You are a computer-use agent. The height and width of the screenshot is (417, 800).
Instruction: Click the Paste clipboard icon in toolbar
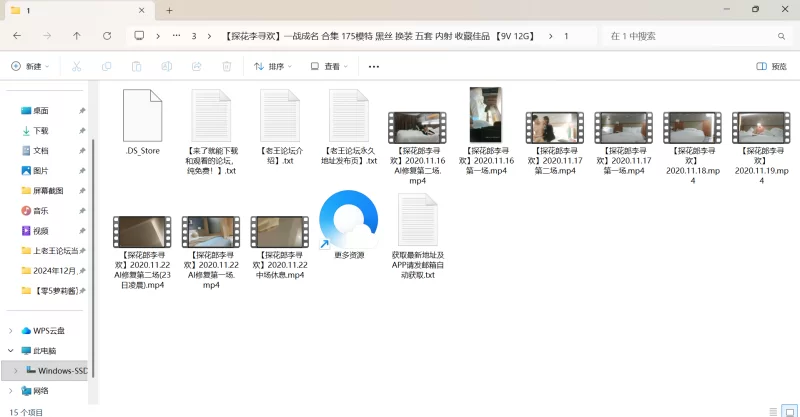[x=136, y=67]
